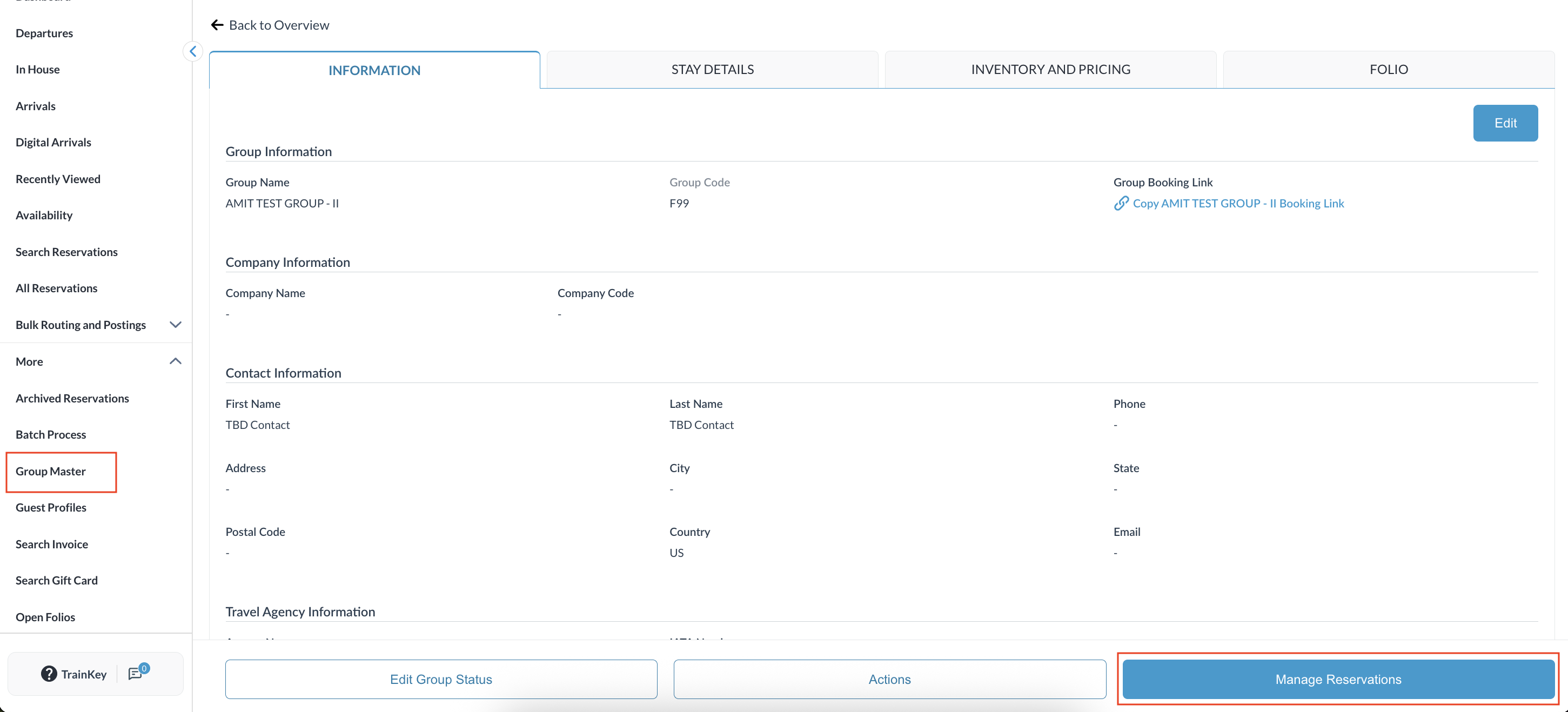Click the Last Name value TBD Contact

[x=701, y=425]
